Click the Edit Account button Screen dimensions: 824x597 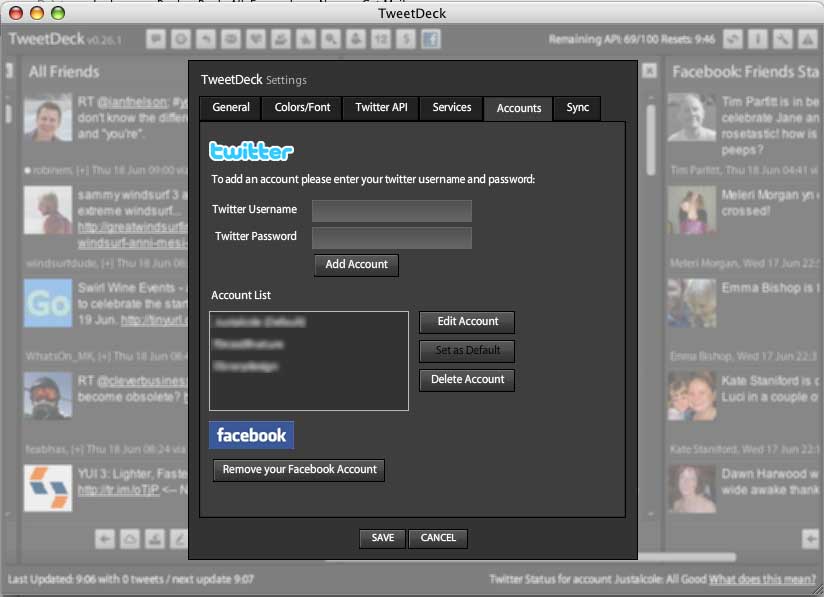(467, 322)
